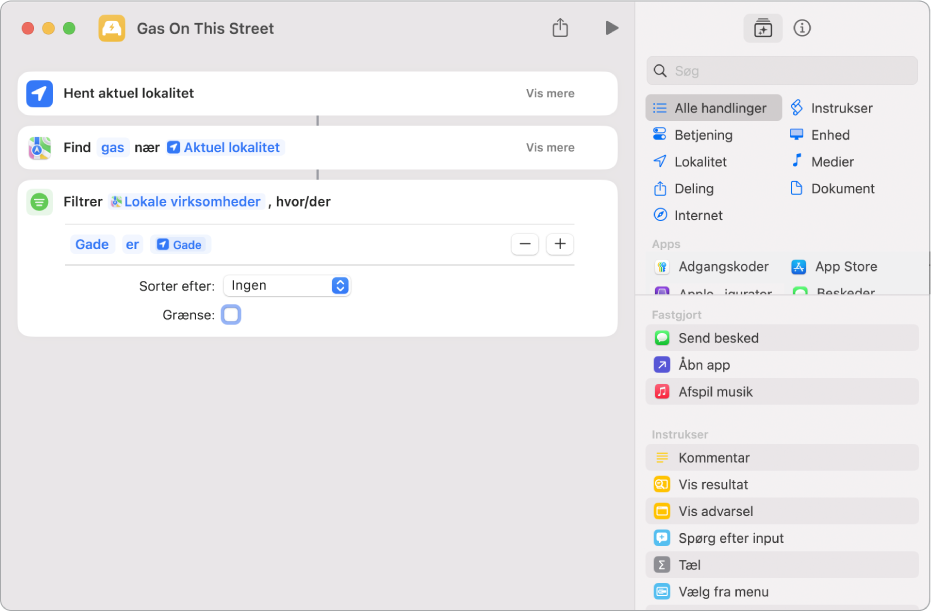Open the shortcut details info icon
Image resolution: width=931 pixels, height=612 pixels.
click(x=802, y=28)
